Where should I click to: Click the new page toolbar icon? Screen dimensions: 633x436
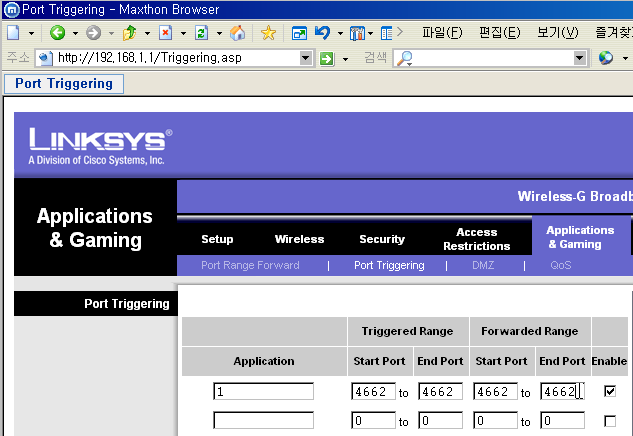(13, 33)
